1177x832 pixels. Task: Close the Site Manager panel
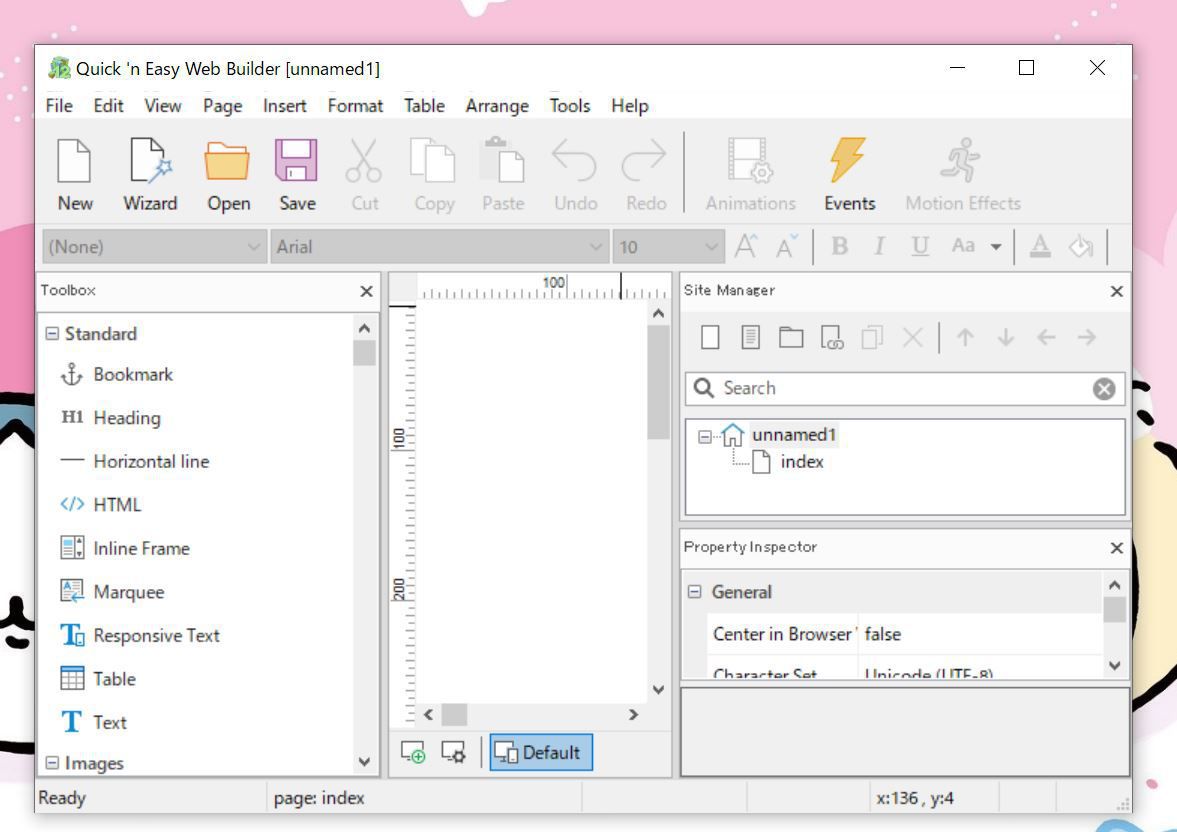[x=1117, y=291]
